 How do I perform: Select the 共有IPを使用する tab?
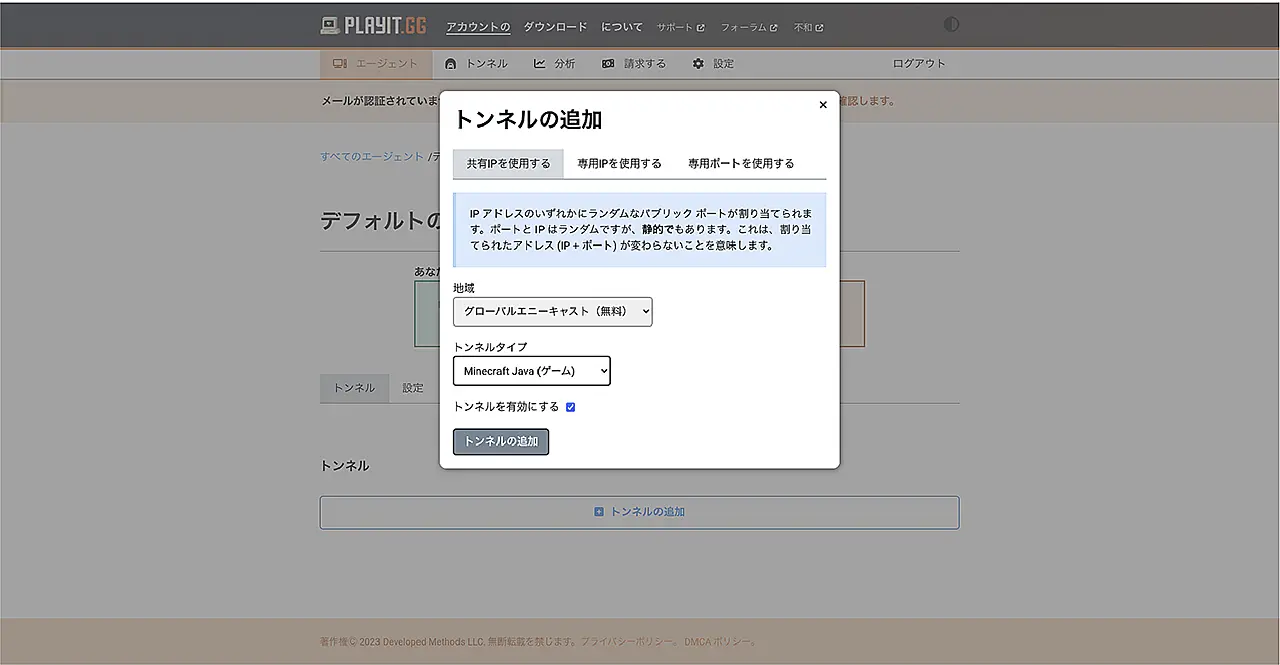click(x=508, y=164)
